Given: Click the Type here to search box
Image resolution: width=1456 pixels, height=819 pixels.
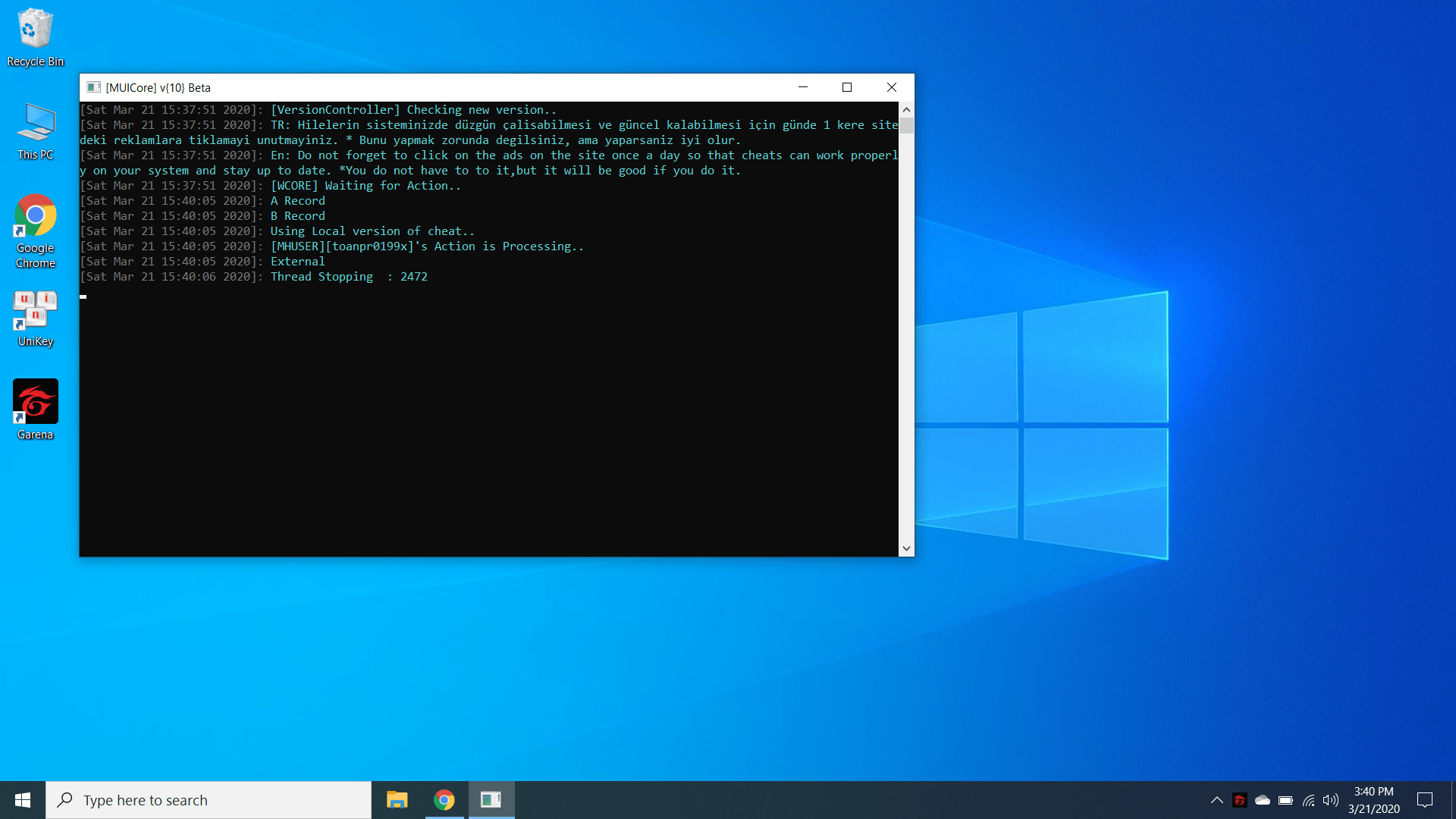Looking at the screenshot, I should pyautogui.click(x=209, y=800).
